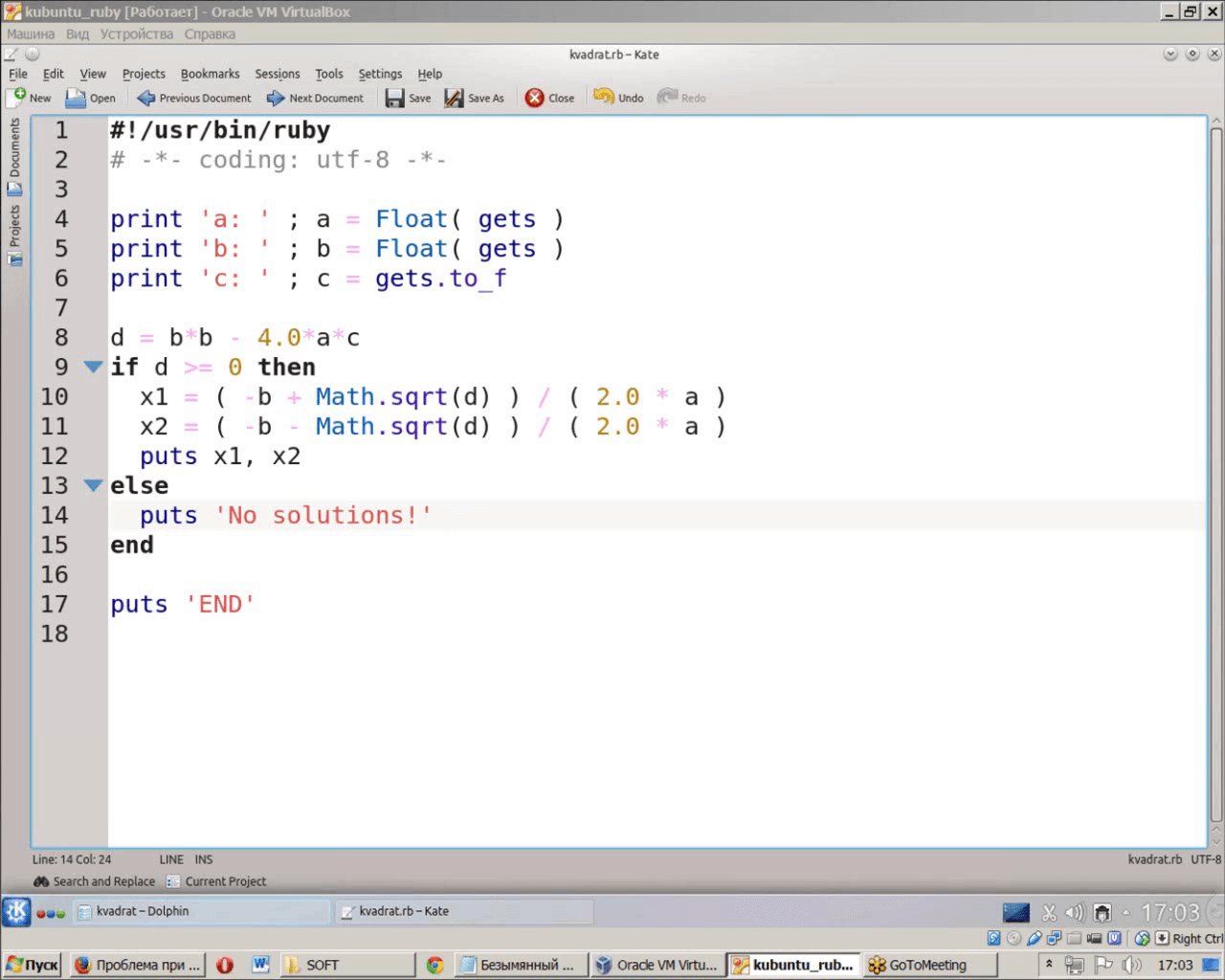Place cursor on line 8 discriminant formula
1225x980 pixels.
[234, 337]
